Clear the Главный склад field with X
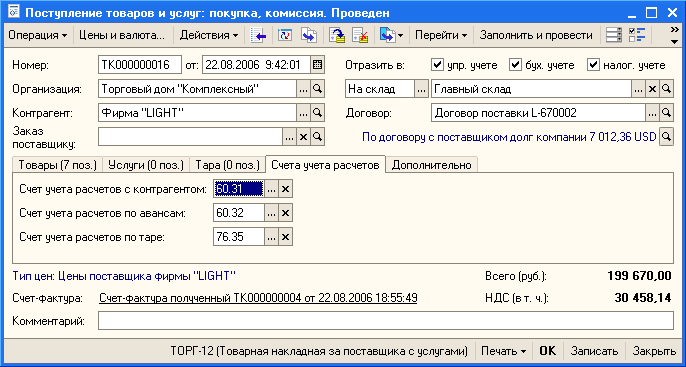Image resolution: width=686 pixels, height=367 pixels. coord(652,89)
